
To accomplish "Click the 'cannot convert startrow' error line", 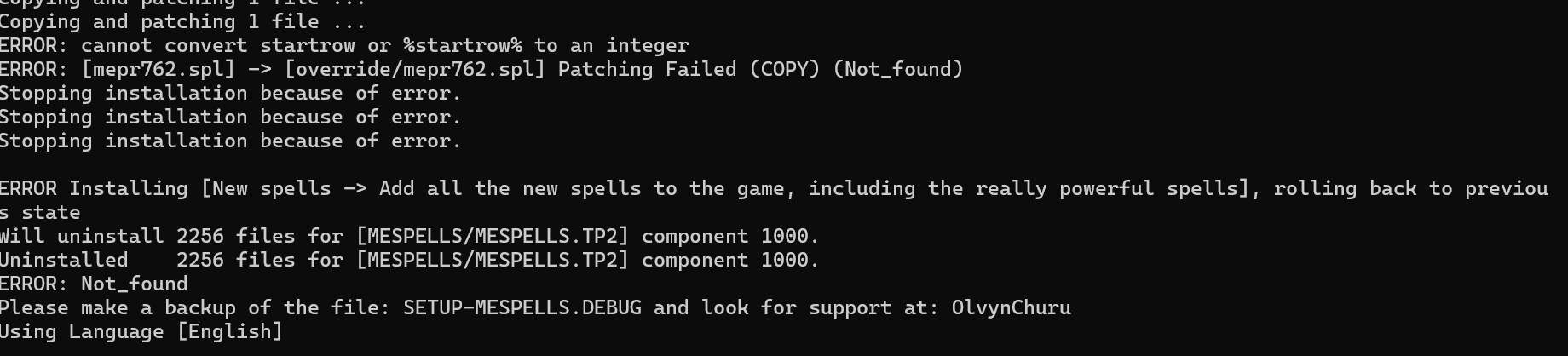I will tap(344, 45).
